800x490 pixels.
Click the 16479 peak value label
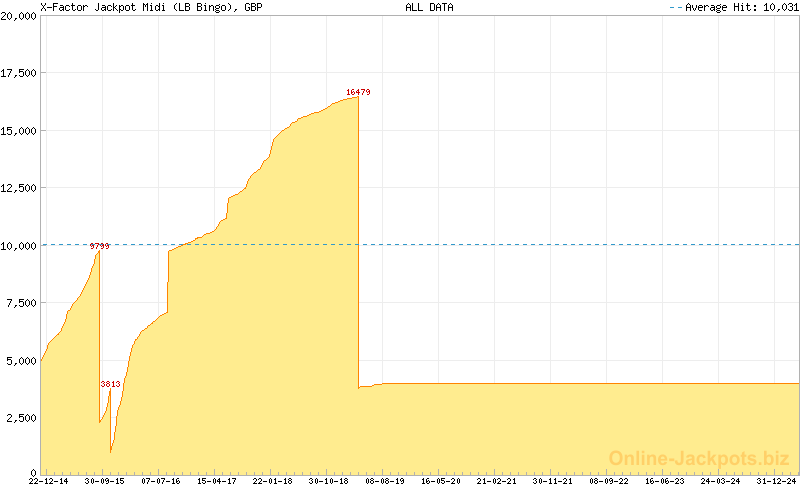pos(358,92)
